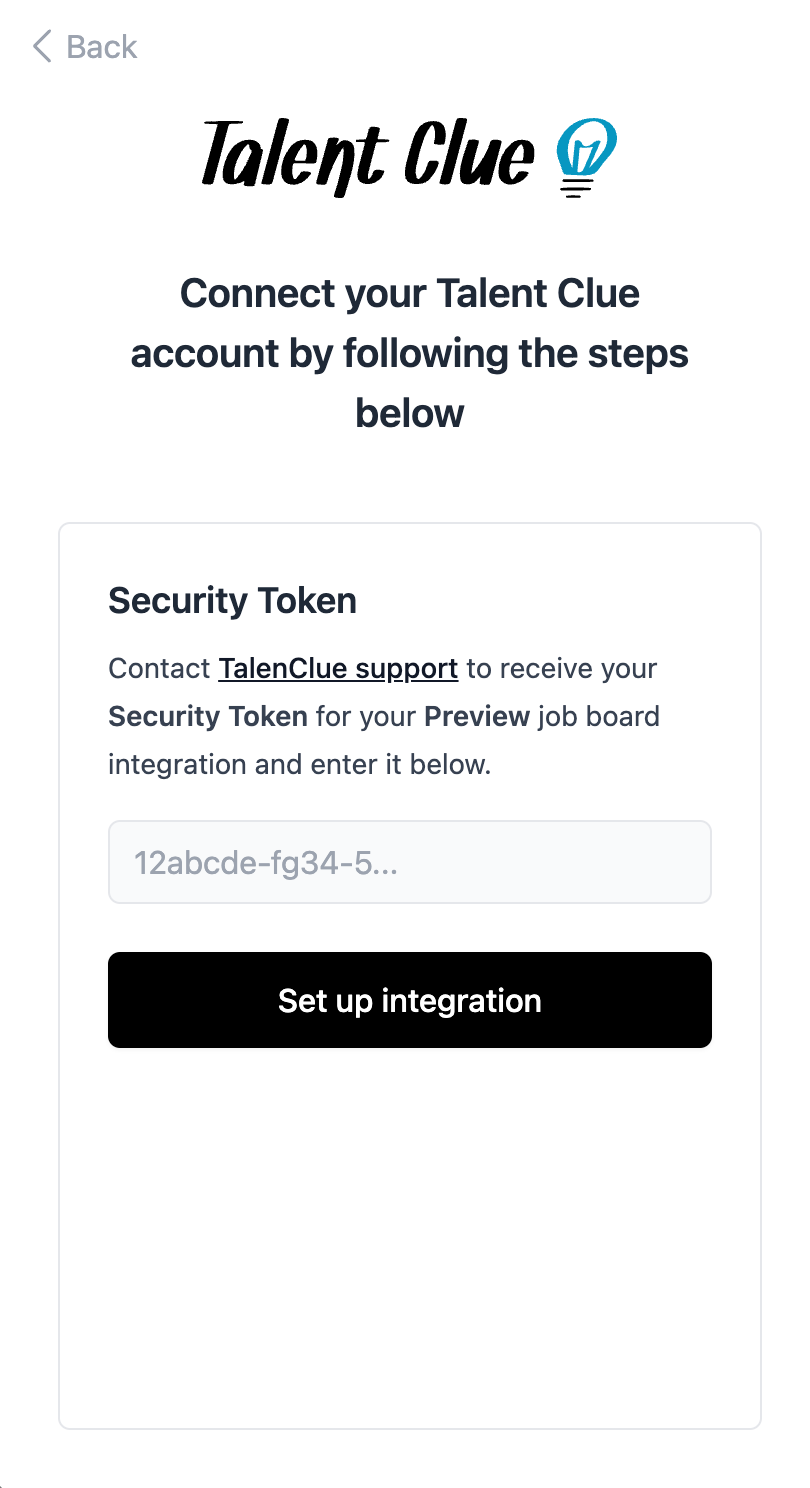Viewport: 810px width, 1488px height.
Task: Click the '12abcde-fg34-5...' placeholder text
Action: (x=266, y=862)
